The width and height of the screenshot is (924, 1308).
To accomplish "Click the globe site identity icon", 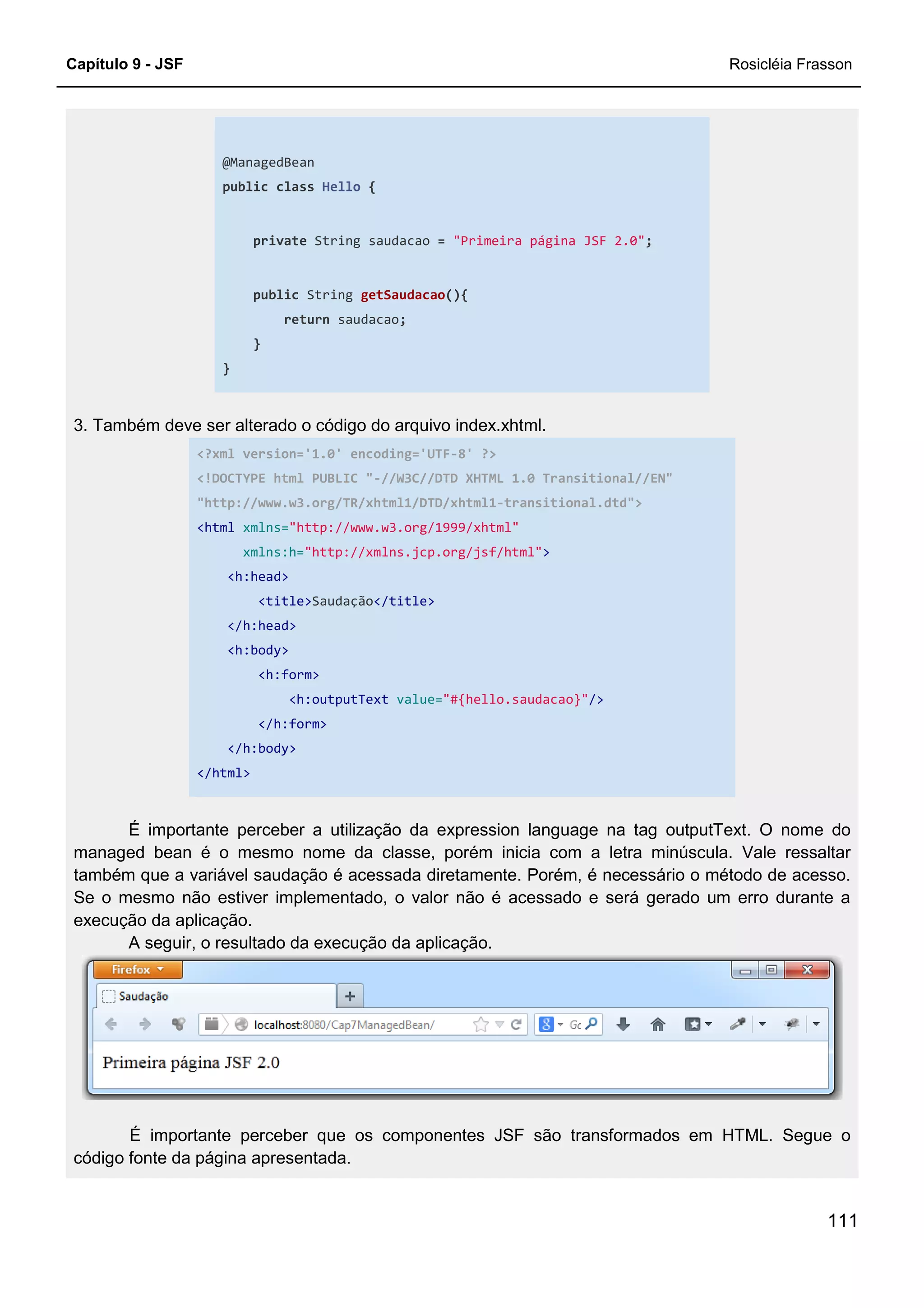I will (x=241, y=1024).
